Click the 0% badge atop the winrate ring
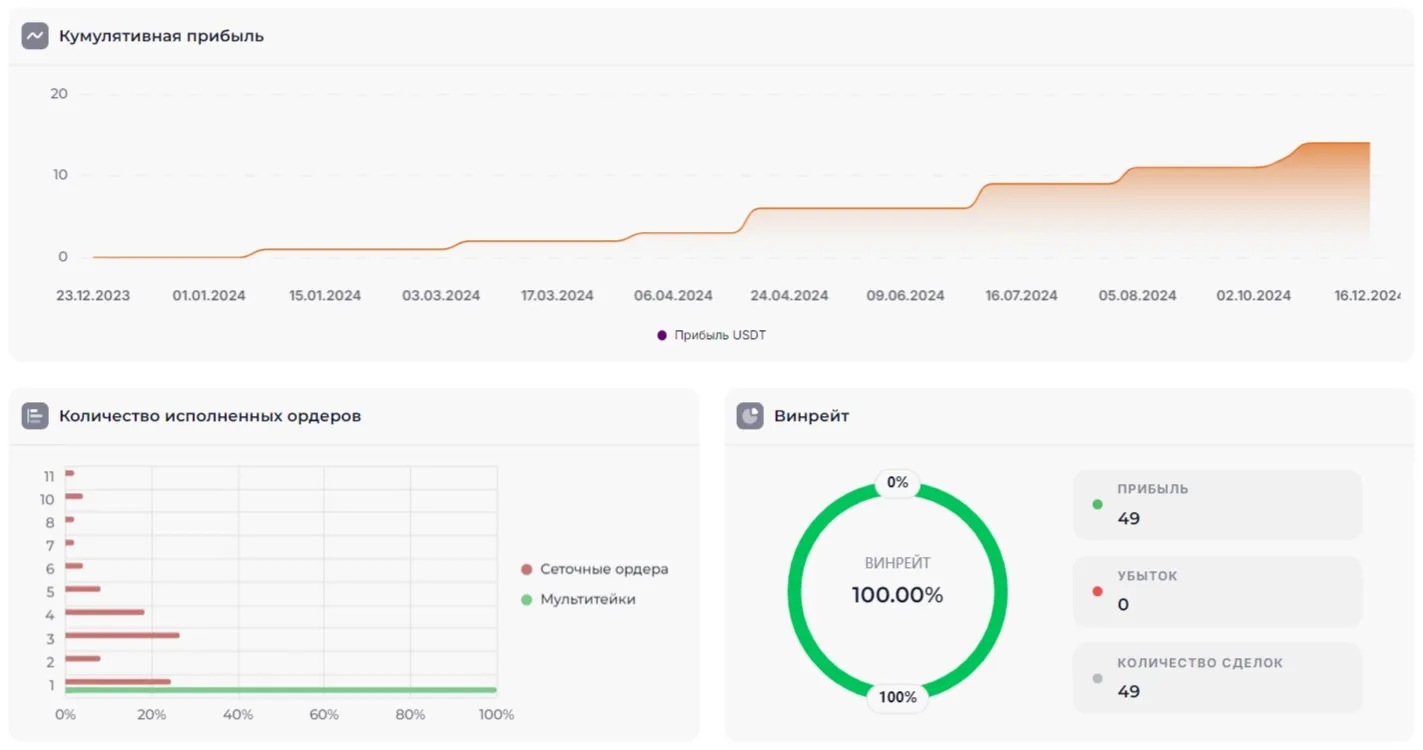This screenshot has height=750, width=1423. pyautogui.click(x=897, y=483)
